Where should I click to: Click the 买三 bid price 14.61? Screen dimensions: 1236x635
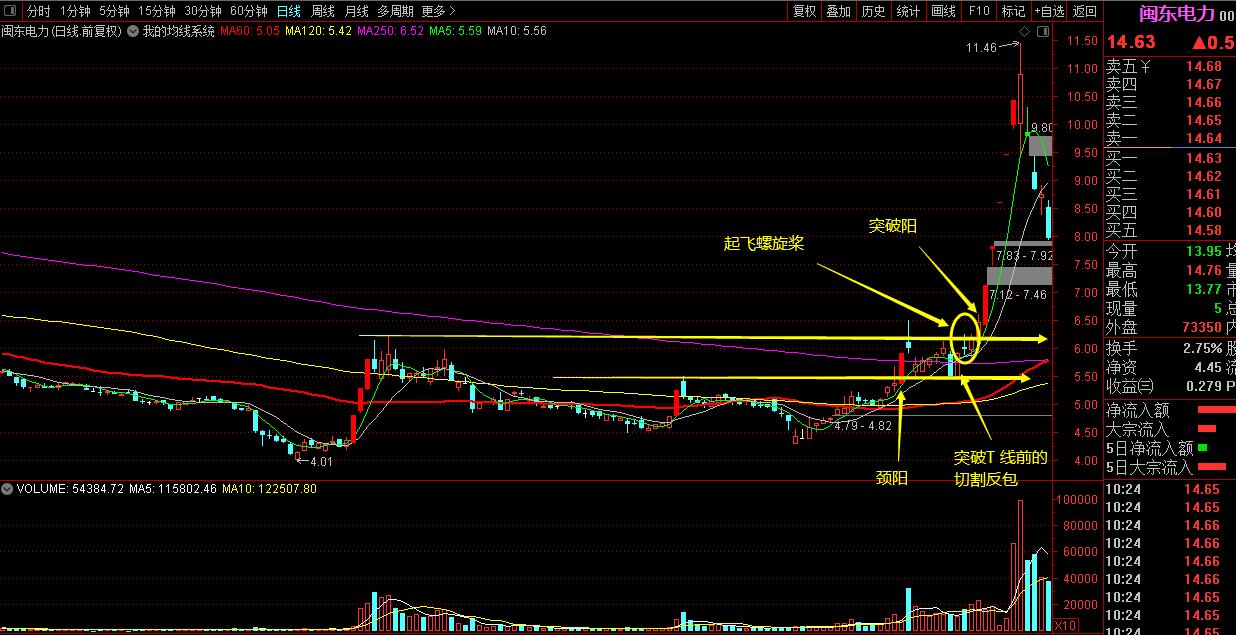[x=1203, y=195]
